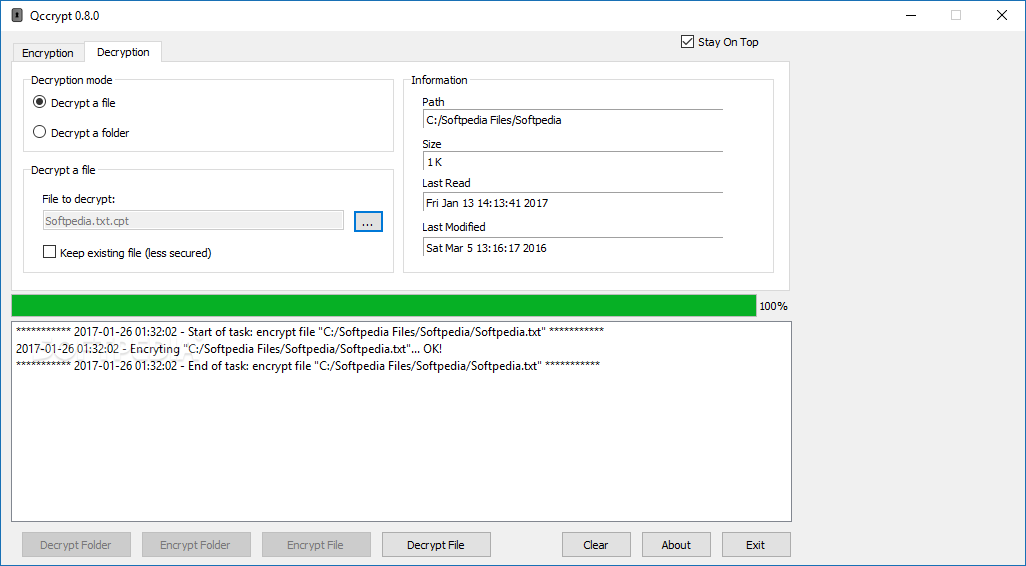Click the Size field showing 1 K
The image size is (1026, 566).
click(573, 162)
